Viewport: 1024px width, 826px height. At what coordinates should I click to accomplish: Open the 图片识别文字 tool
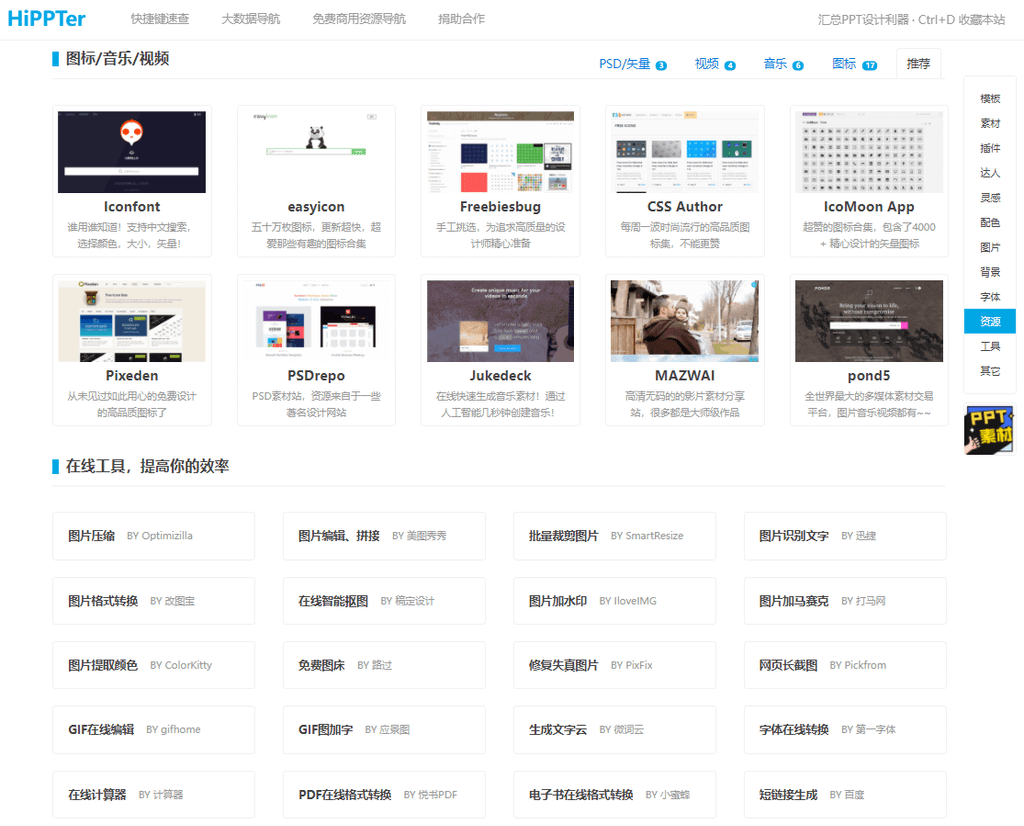click(845, 536)
